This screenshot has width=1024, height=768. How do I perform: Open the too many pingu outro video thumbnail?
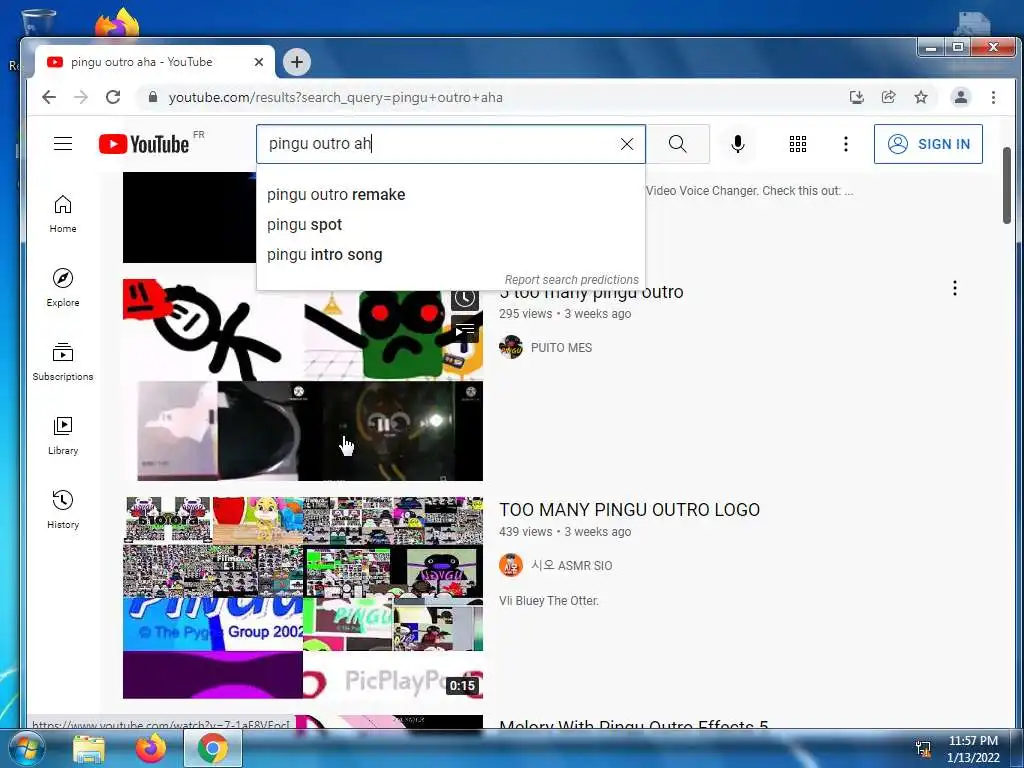click(303, 381)
